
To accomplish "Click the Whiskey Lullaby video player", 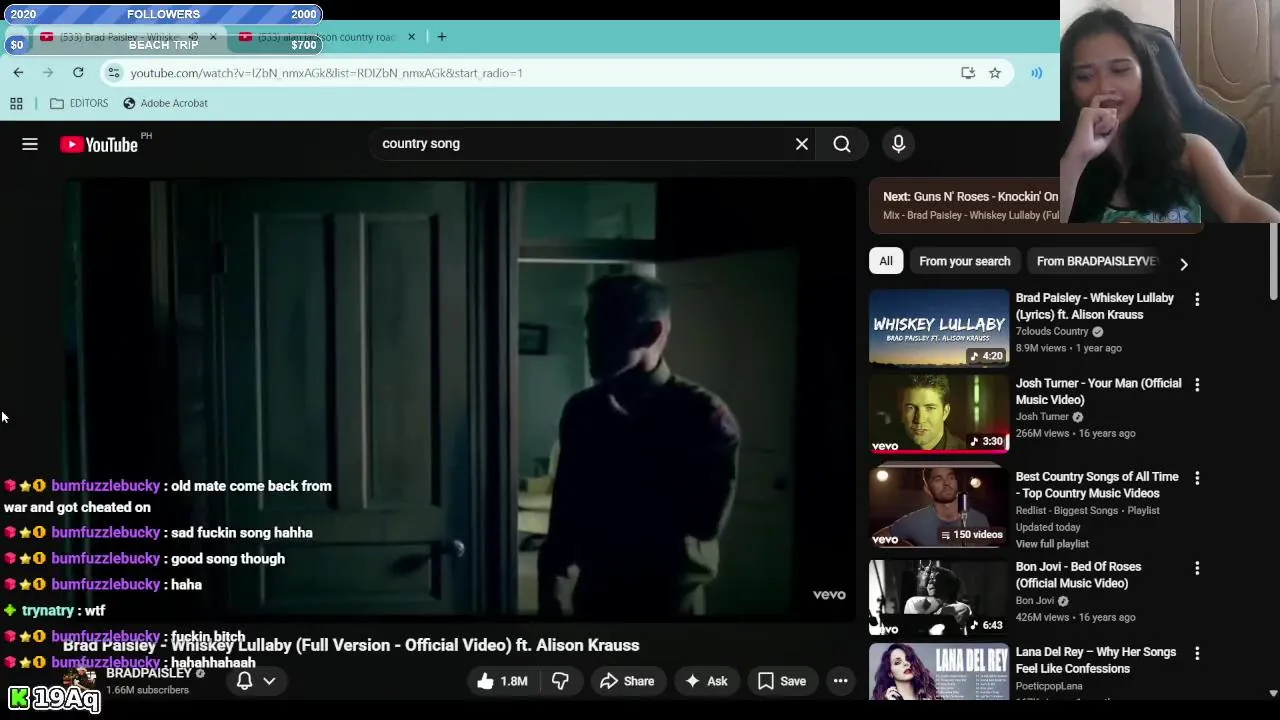I will [x=460, y=400].
